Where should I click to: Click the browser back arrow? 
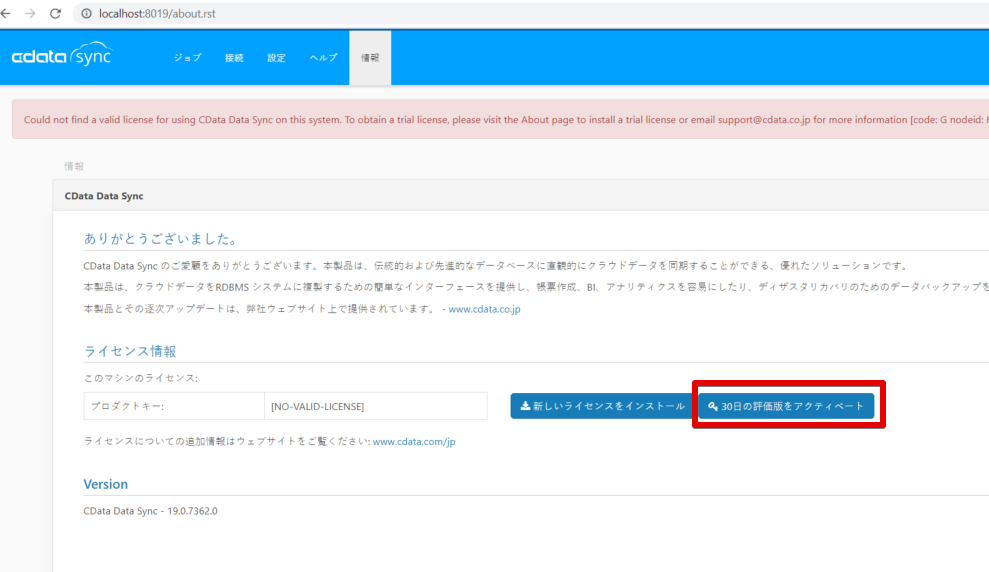pyautogui.click(x=6, y=13)
